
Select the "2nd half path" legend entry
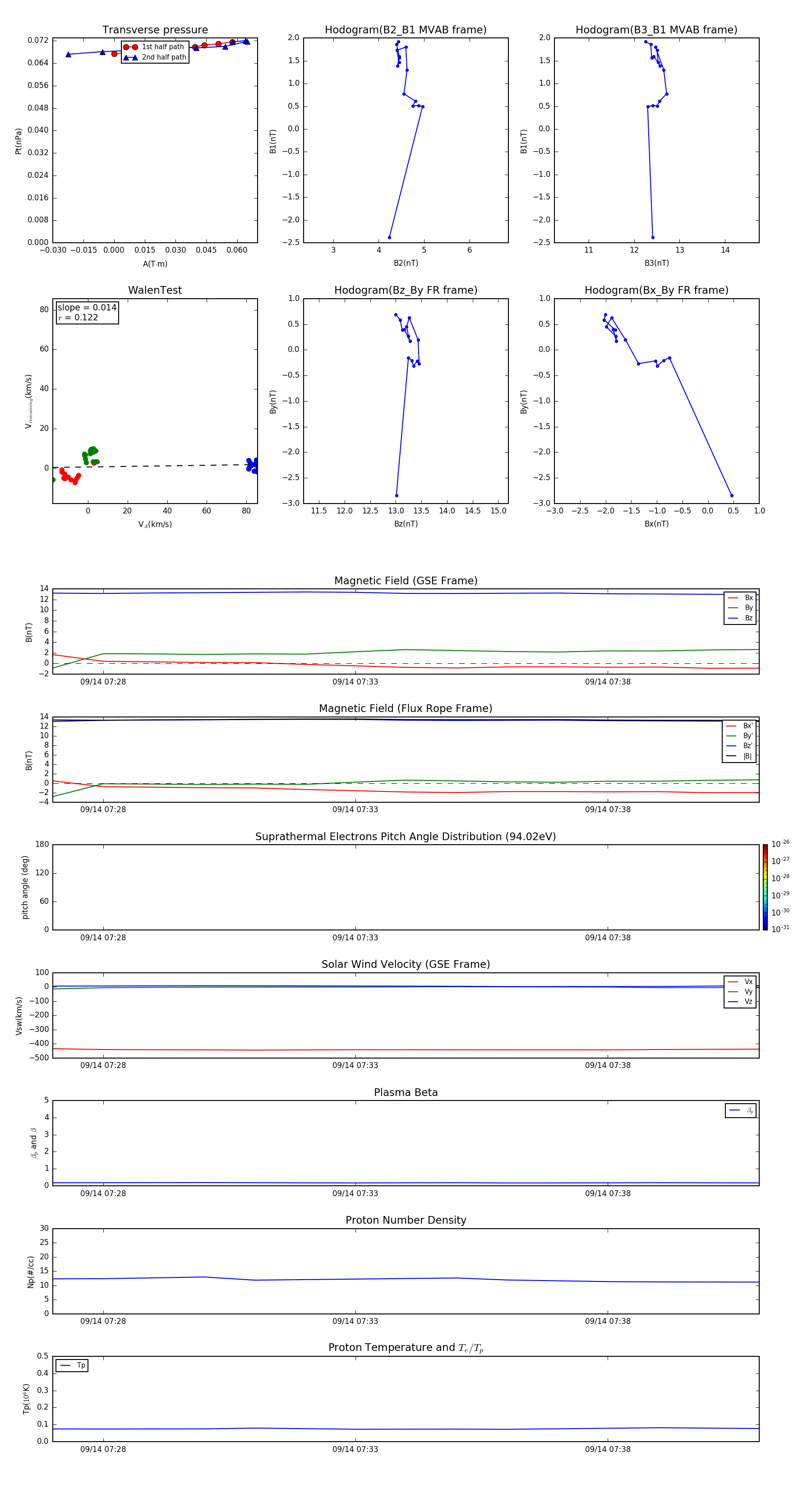point(154,57)
